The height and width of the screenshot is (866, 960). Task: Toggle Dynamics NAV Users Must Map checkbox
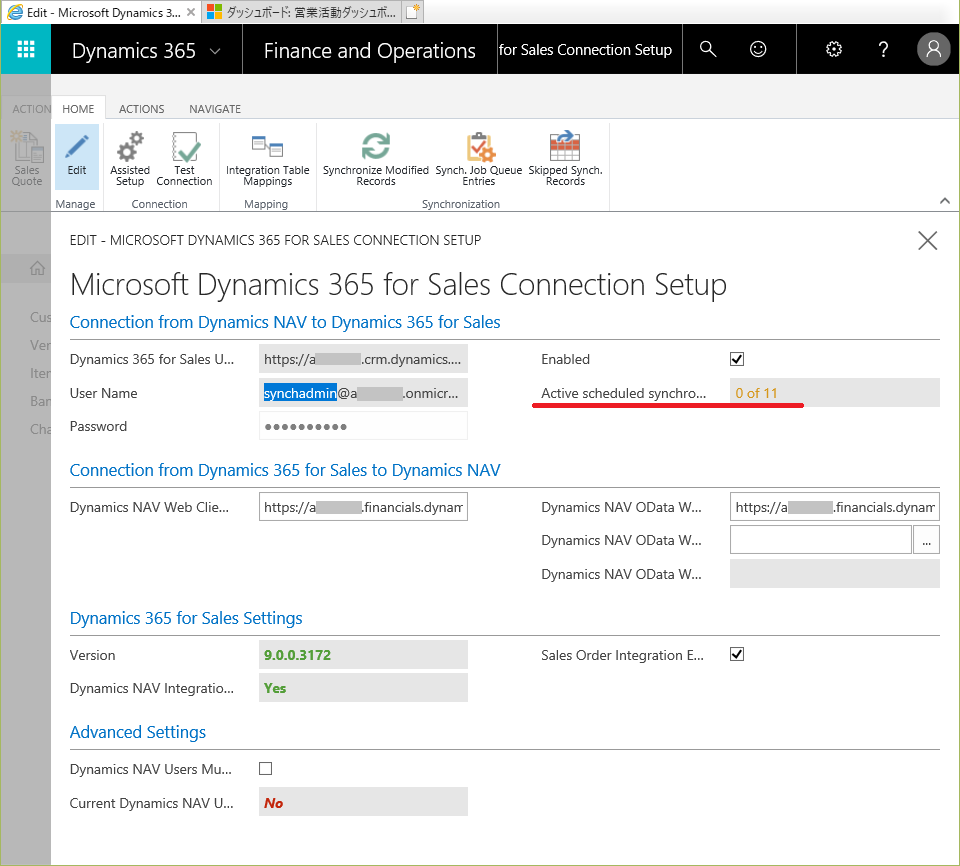(266, 768)
